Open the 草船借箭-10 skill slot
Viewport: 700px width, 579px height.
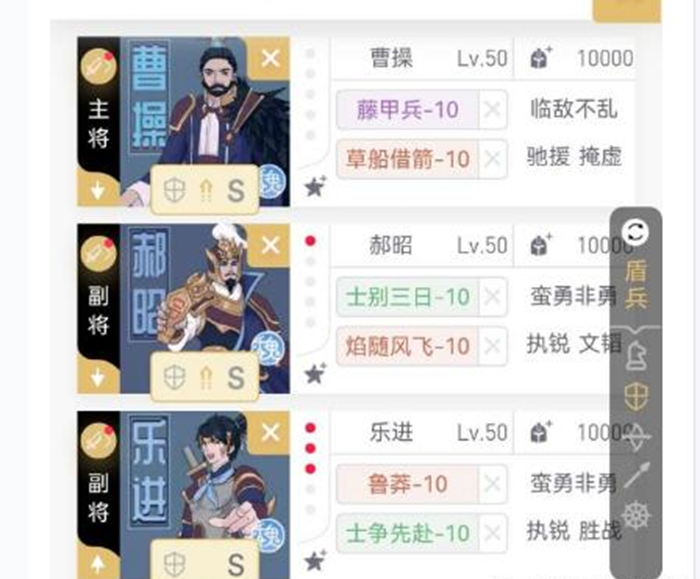407,159
